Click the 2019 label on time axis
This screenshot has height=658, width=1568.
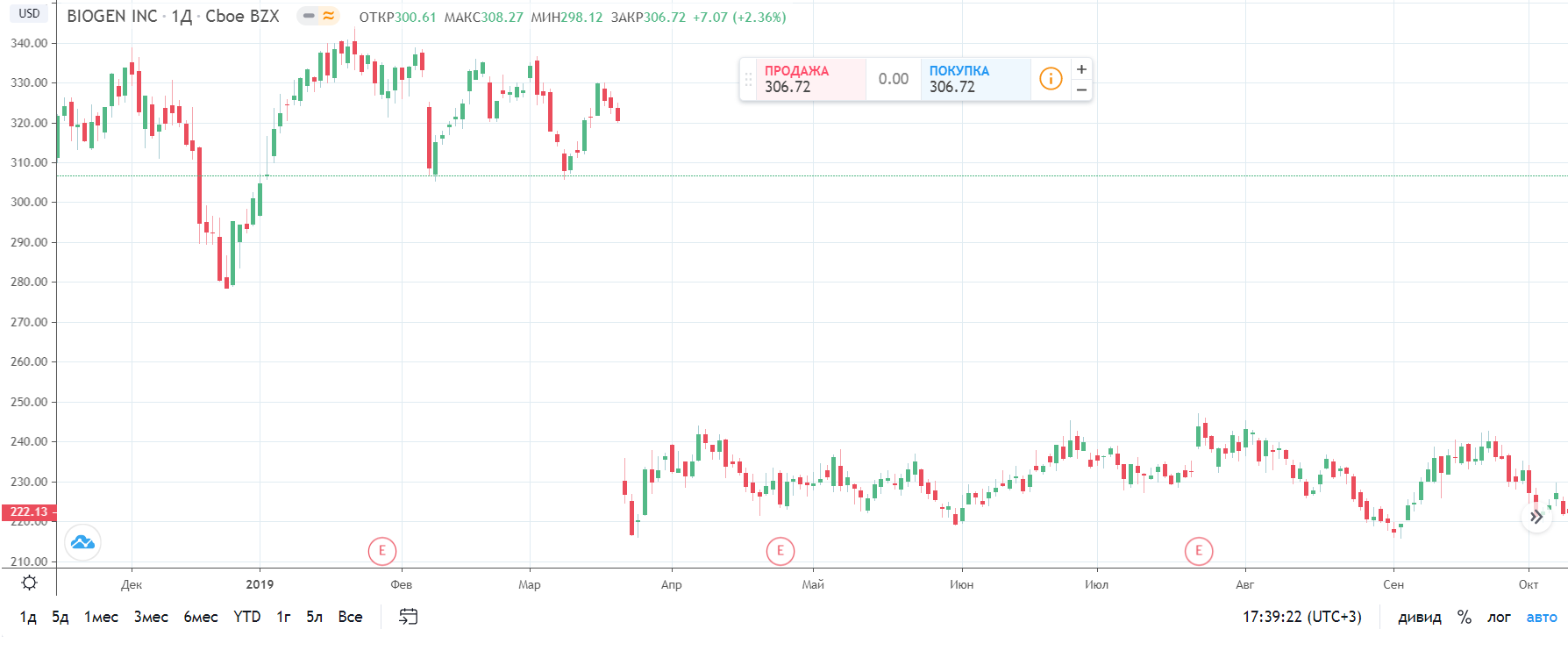pos(260,584)
